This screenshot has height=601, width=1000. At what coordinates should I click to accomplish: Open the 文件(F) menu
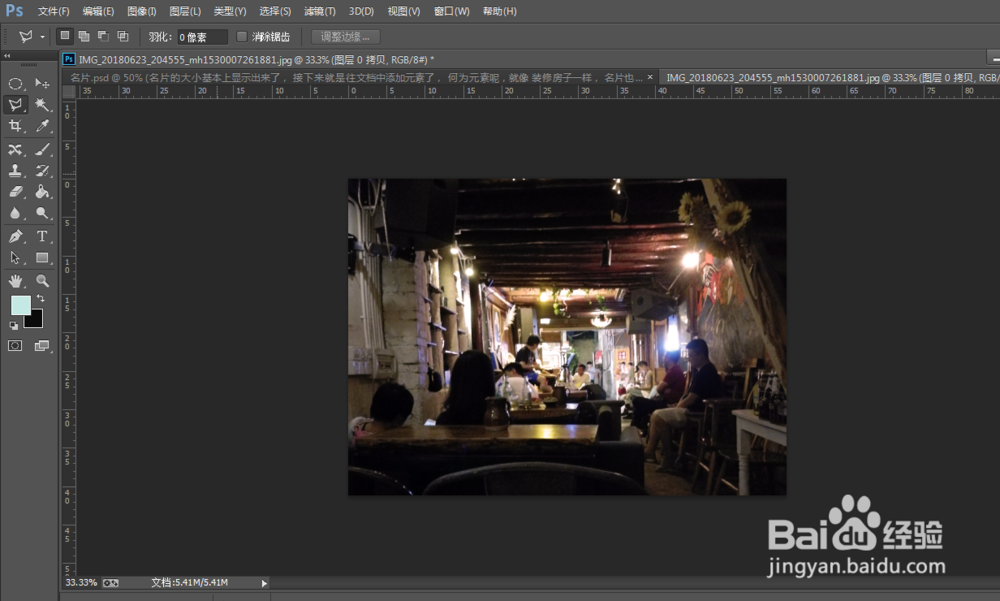pos(54,11)
